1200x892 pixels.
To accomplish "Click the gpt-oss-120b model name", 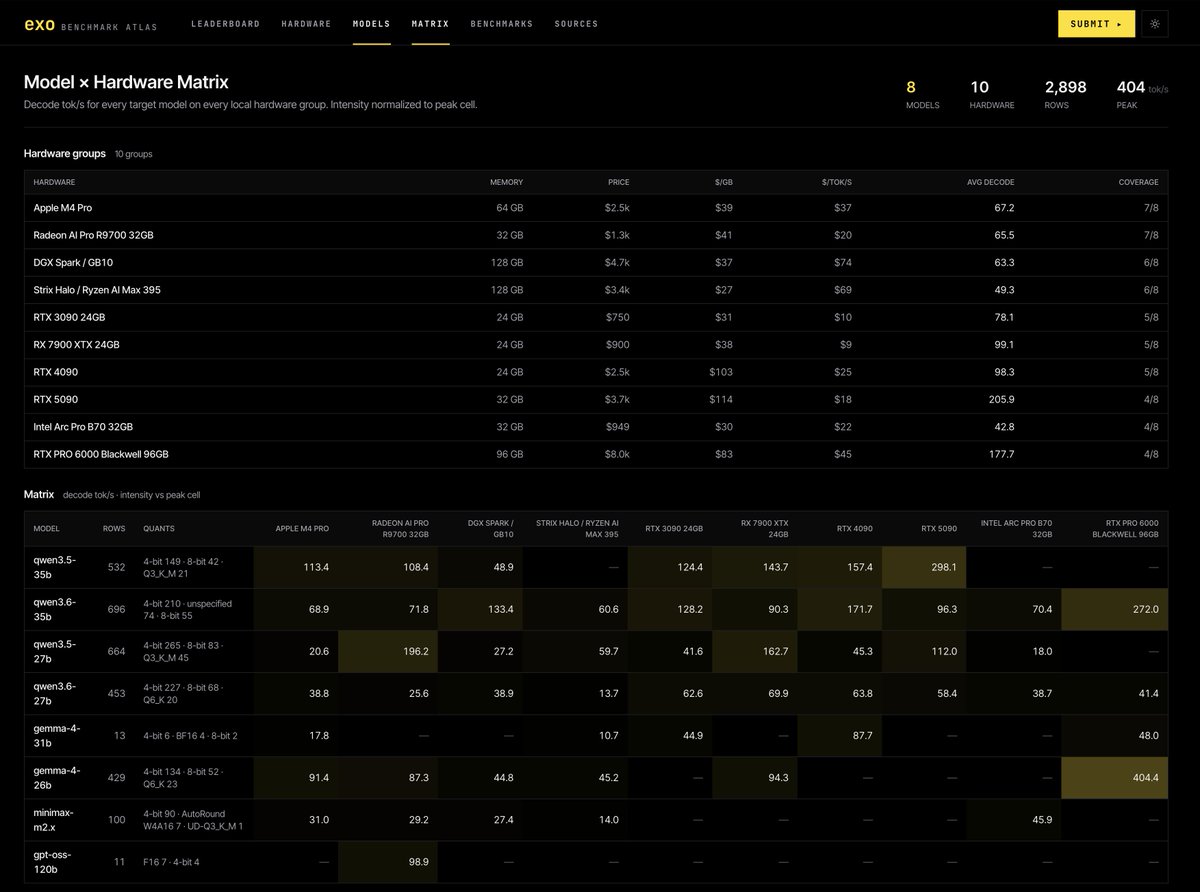I will click(x=54, y=861).
